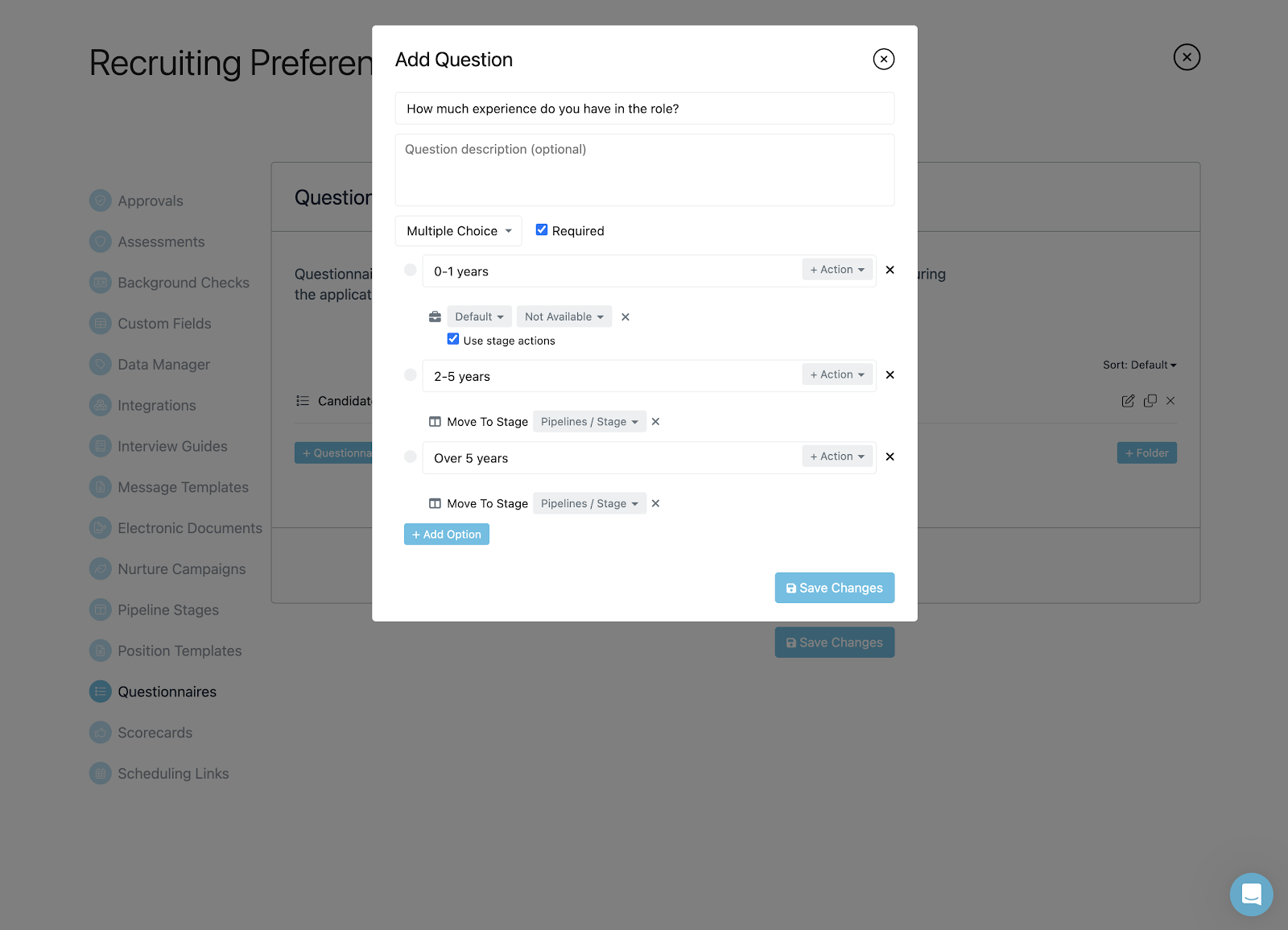Open the chat bubble in bottom right corner
Screen dimensions: 1288x930
(x=1250, y=894)
